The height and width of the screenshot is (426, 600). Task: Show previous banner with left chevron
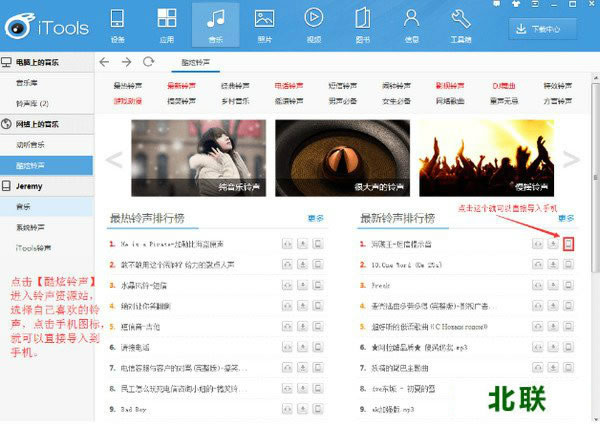click(114, 159)
